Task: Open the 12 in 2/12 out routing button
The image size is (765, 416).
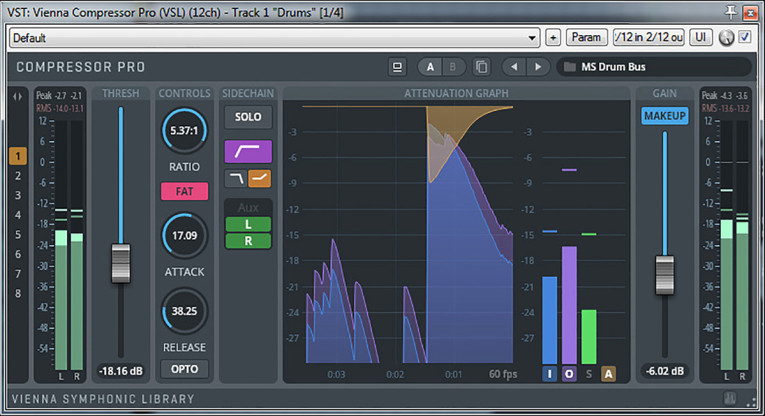Action: click(648, 38)
